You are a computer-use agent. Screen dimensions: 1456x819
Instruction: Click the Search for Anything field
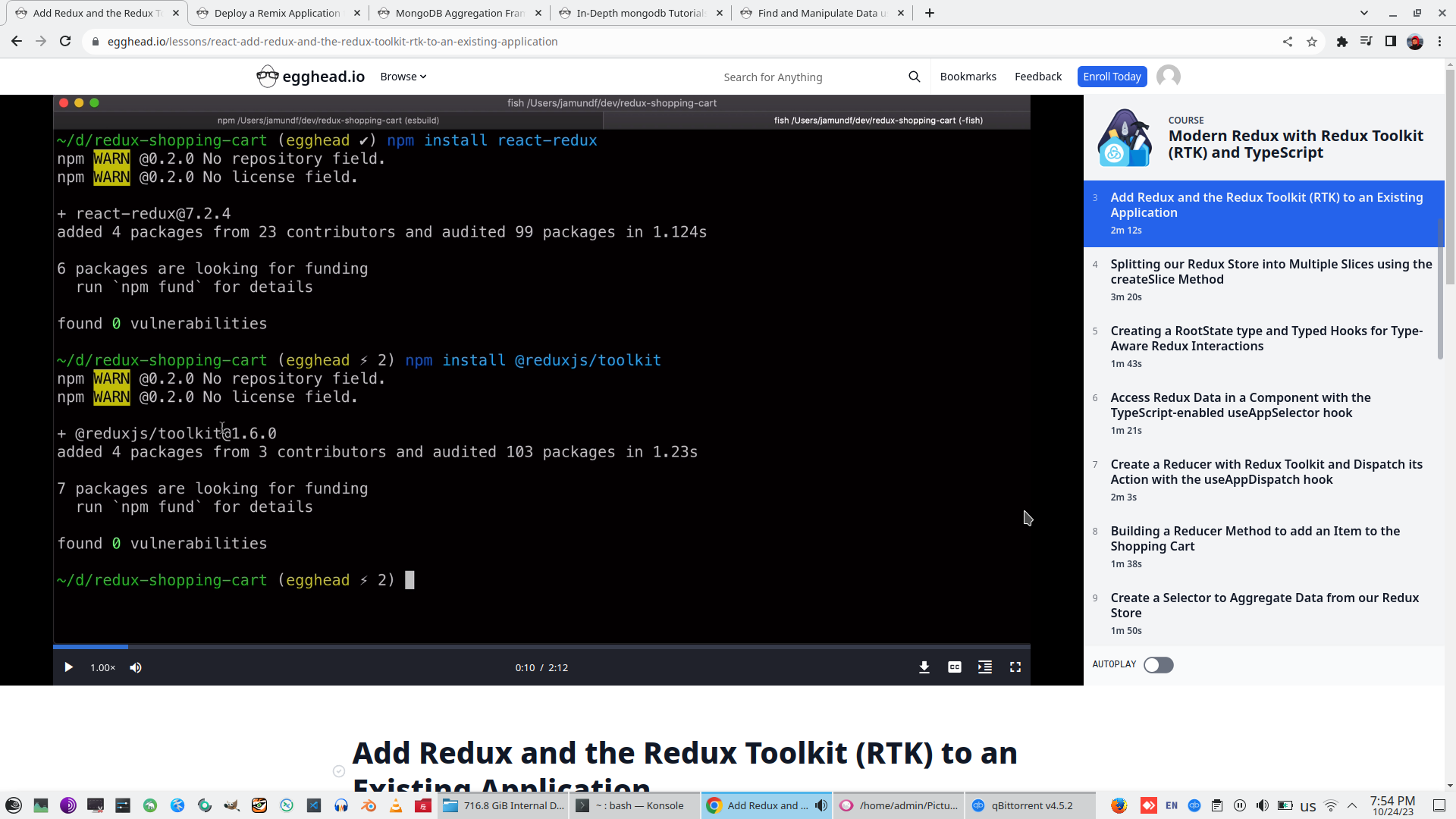(x=804, y=76)
